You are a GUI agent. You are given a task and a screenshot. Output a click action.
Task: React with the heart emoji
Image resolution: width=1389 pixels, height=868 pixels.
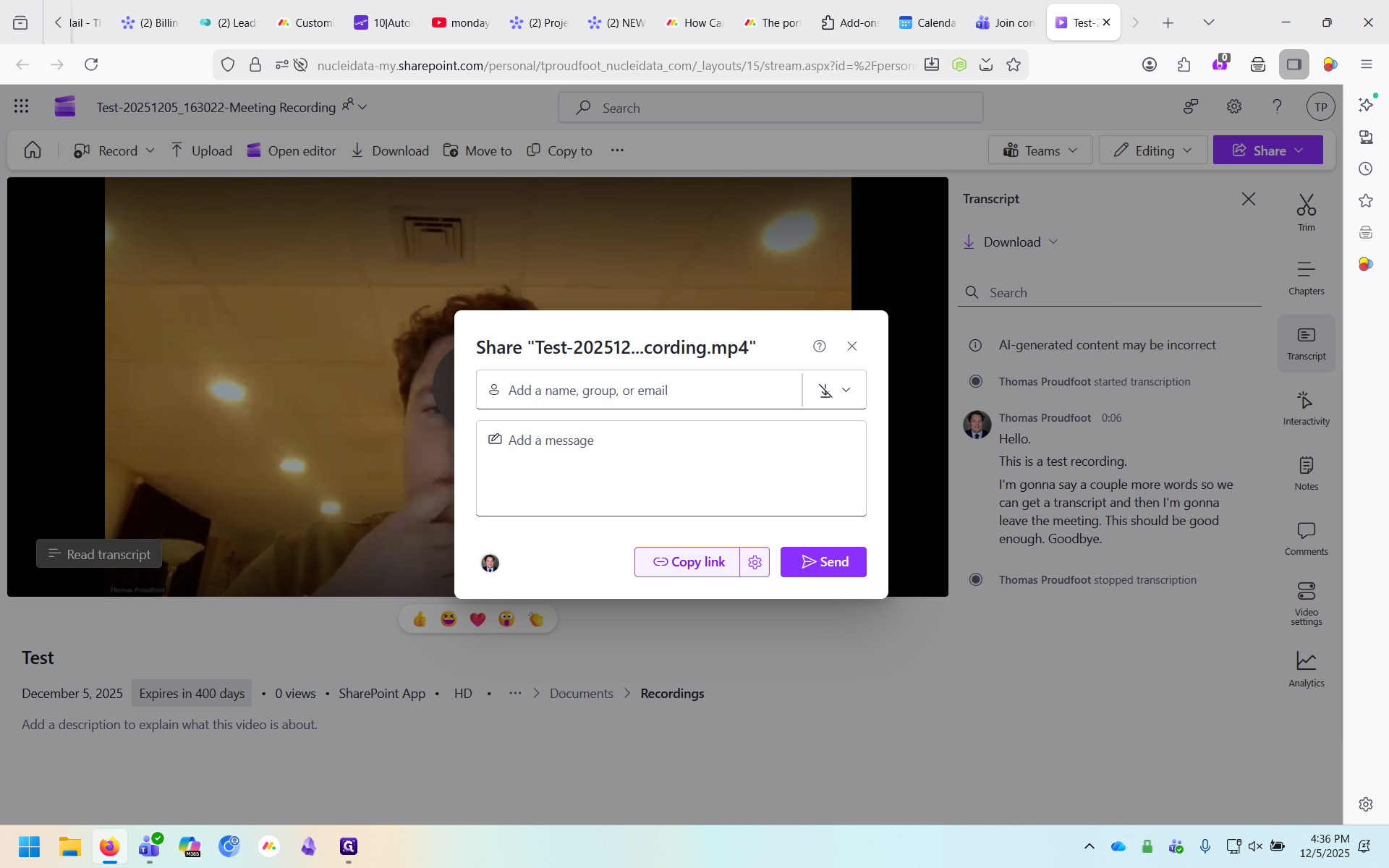[x=477, y=619]
